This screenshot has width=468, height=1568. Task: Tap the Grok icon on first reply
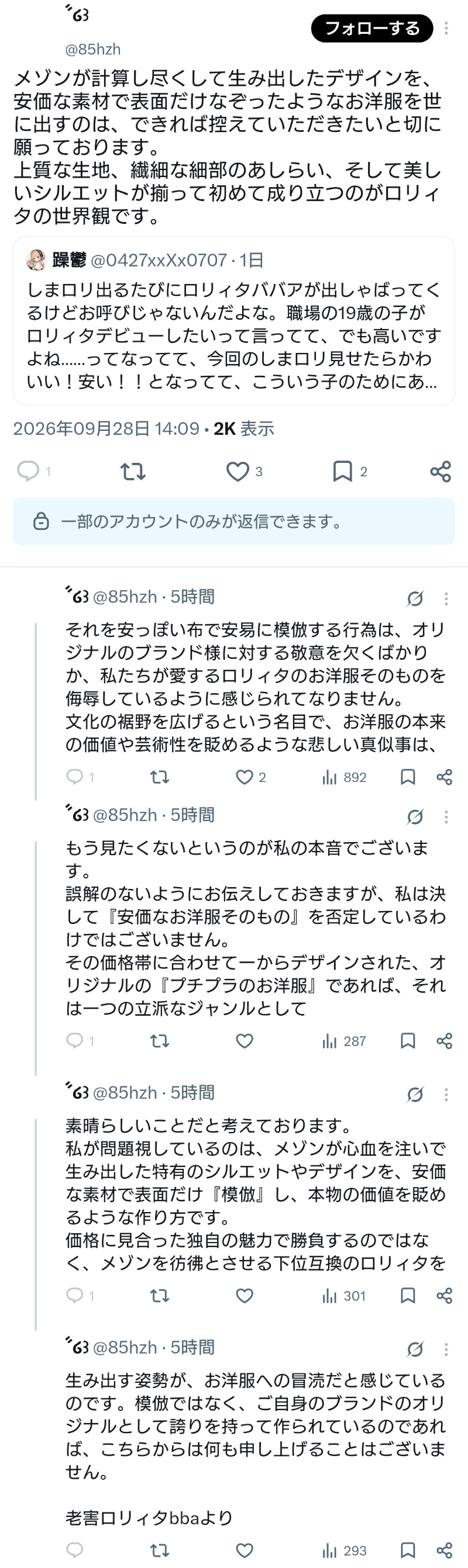coord(415,599)
